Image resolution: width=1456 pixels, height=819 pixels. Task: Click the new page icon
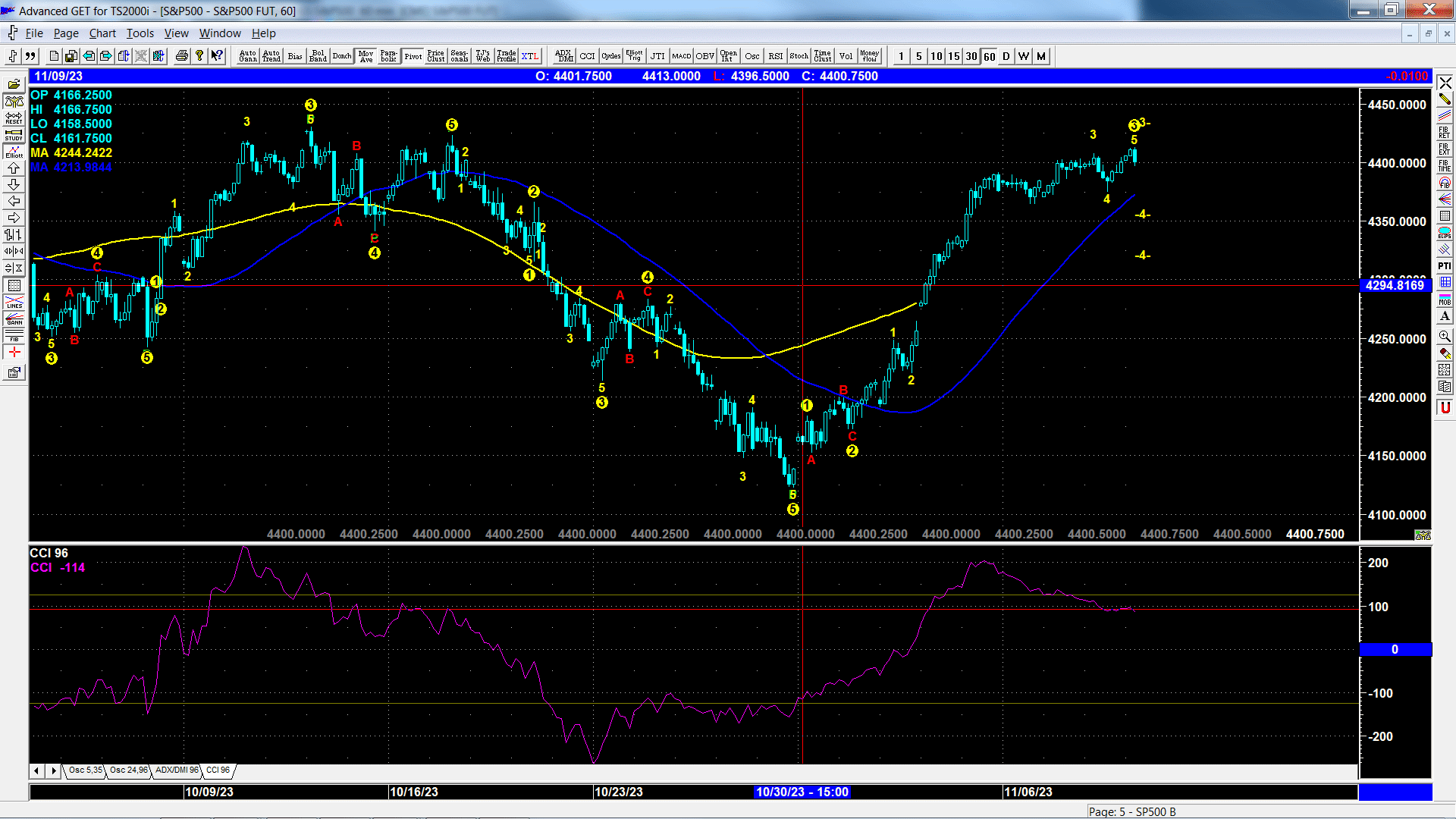(54, 56)
